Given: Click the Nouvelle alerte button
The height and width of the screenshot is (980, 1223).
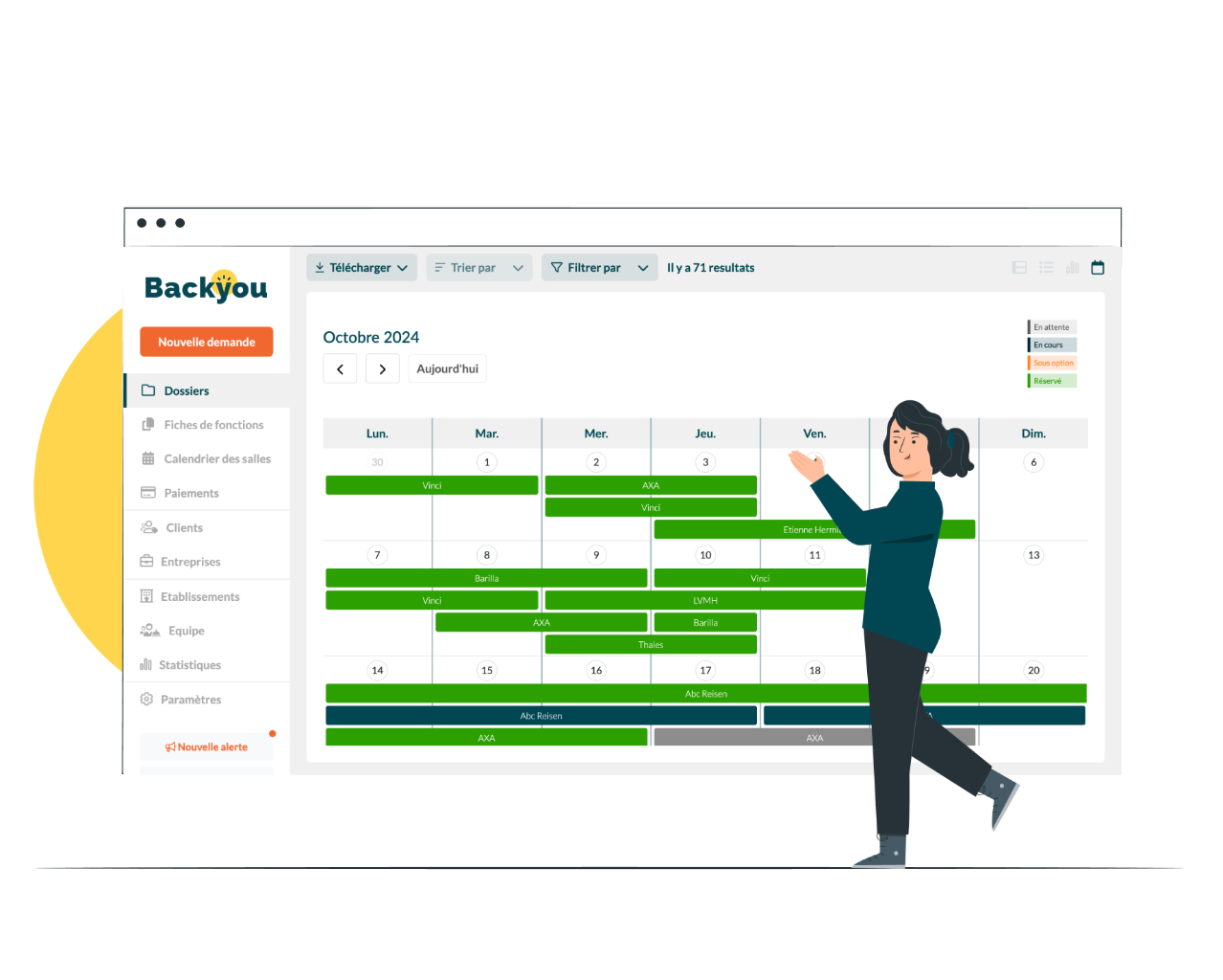Looking at the screenshot, I should coord(207,746).
